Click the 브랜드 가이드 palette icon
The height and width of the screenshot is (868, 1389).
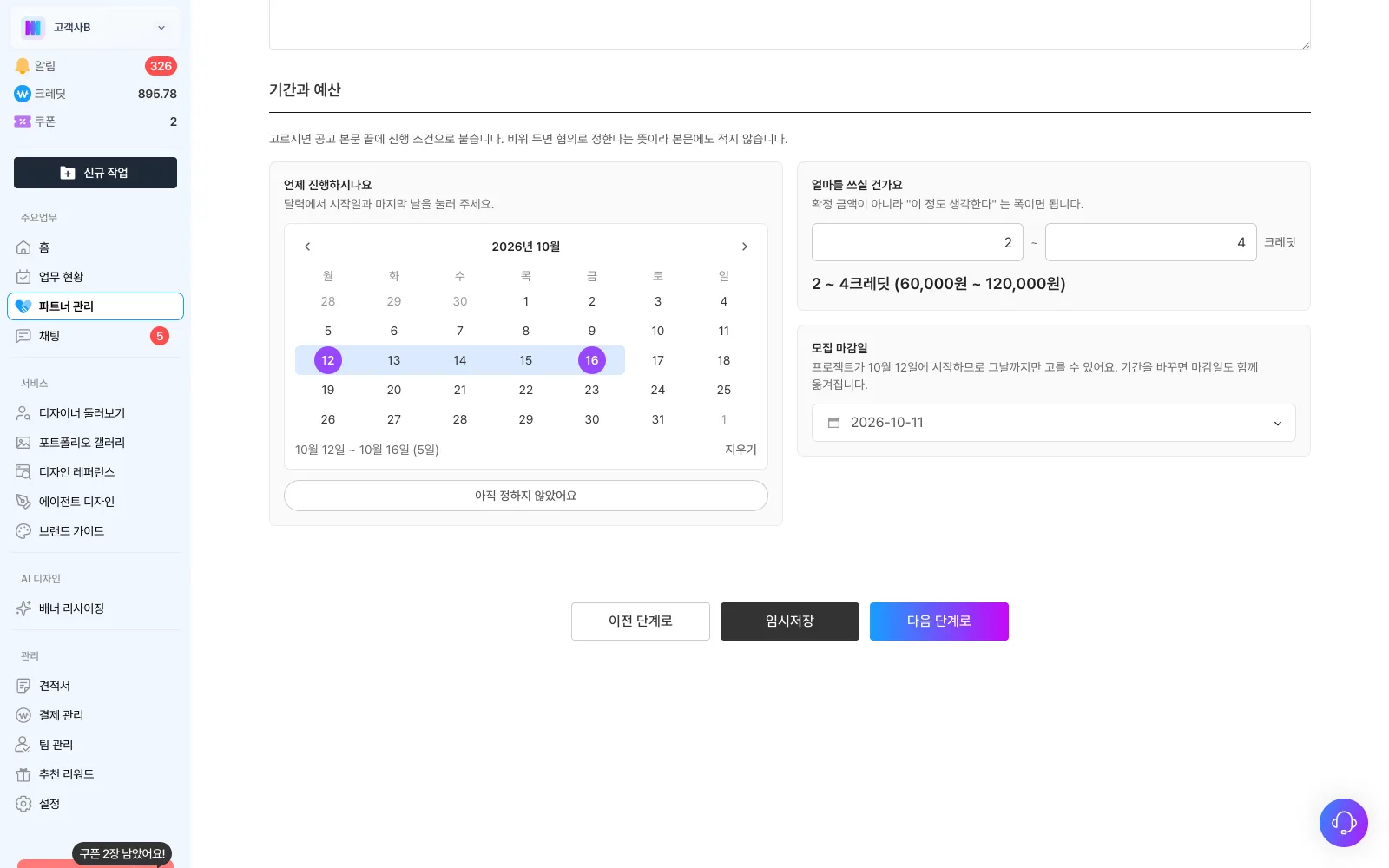tap(23, 531)
